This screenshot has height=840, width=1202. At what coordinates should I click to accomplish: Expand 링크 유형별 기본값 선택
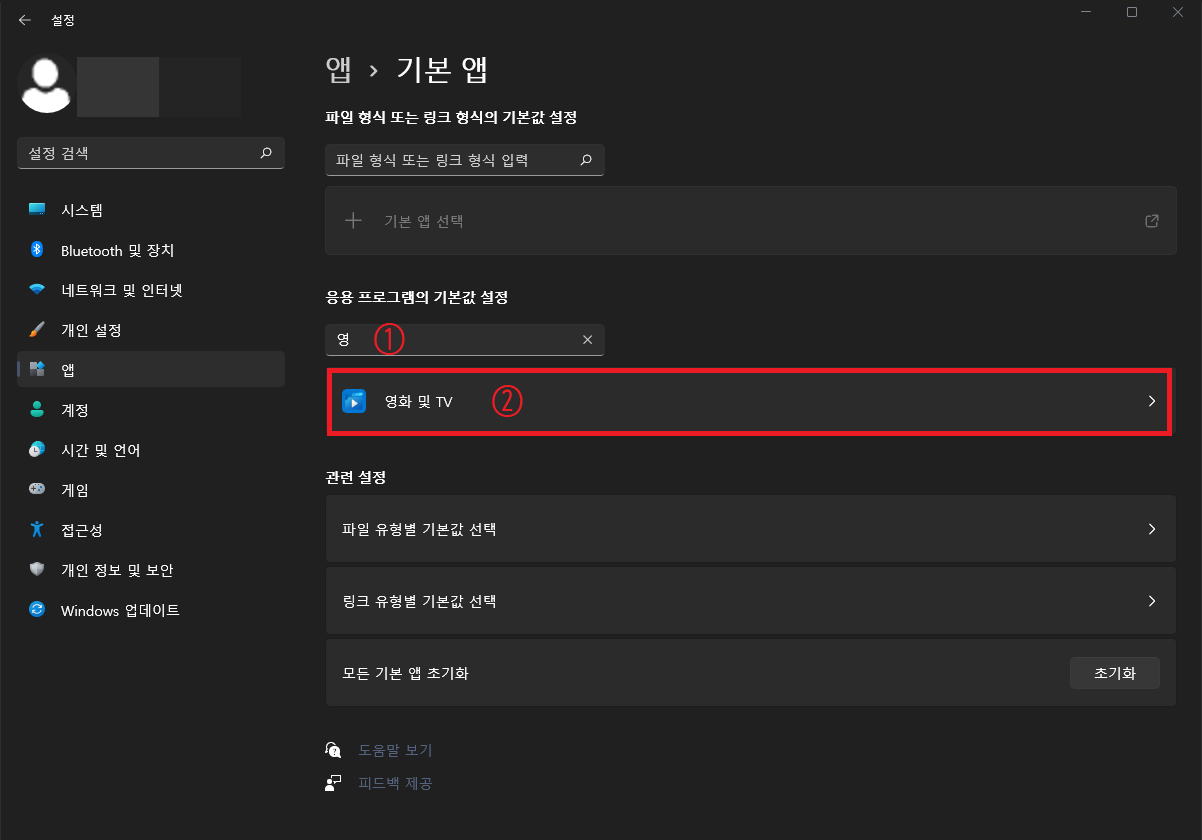pos(1152,601)
